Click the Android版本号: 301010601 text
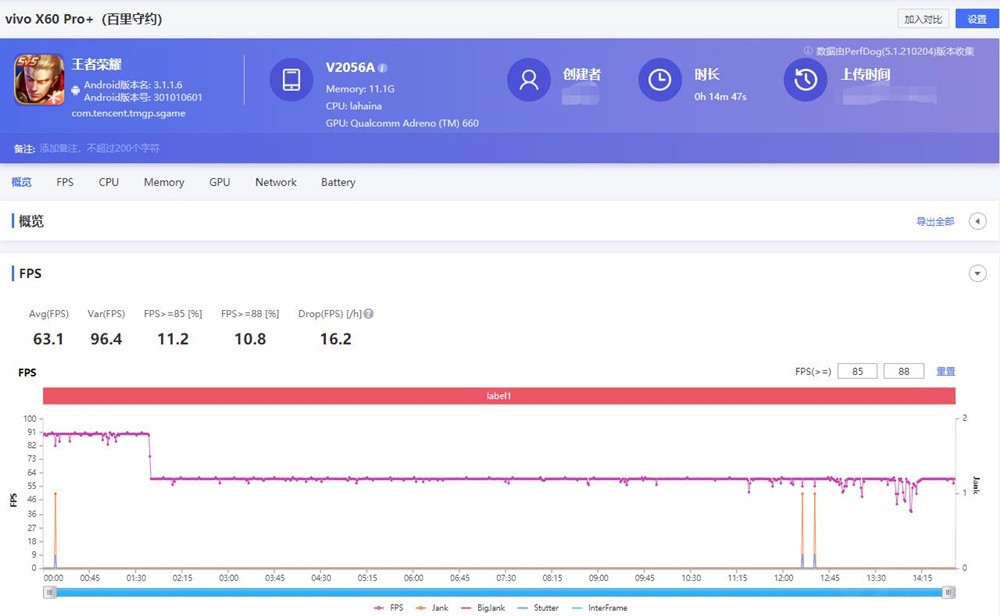The image size is (1000, 616). (143, 98)
